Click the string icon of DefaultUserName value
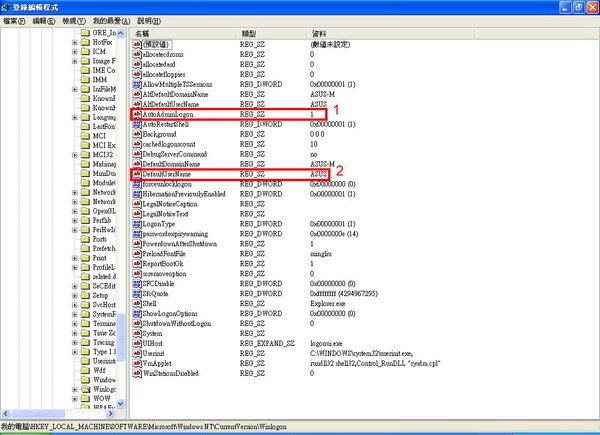The width and height of the screenshot is (600, 435). pos(137,174)
